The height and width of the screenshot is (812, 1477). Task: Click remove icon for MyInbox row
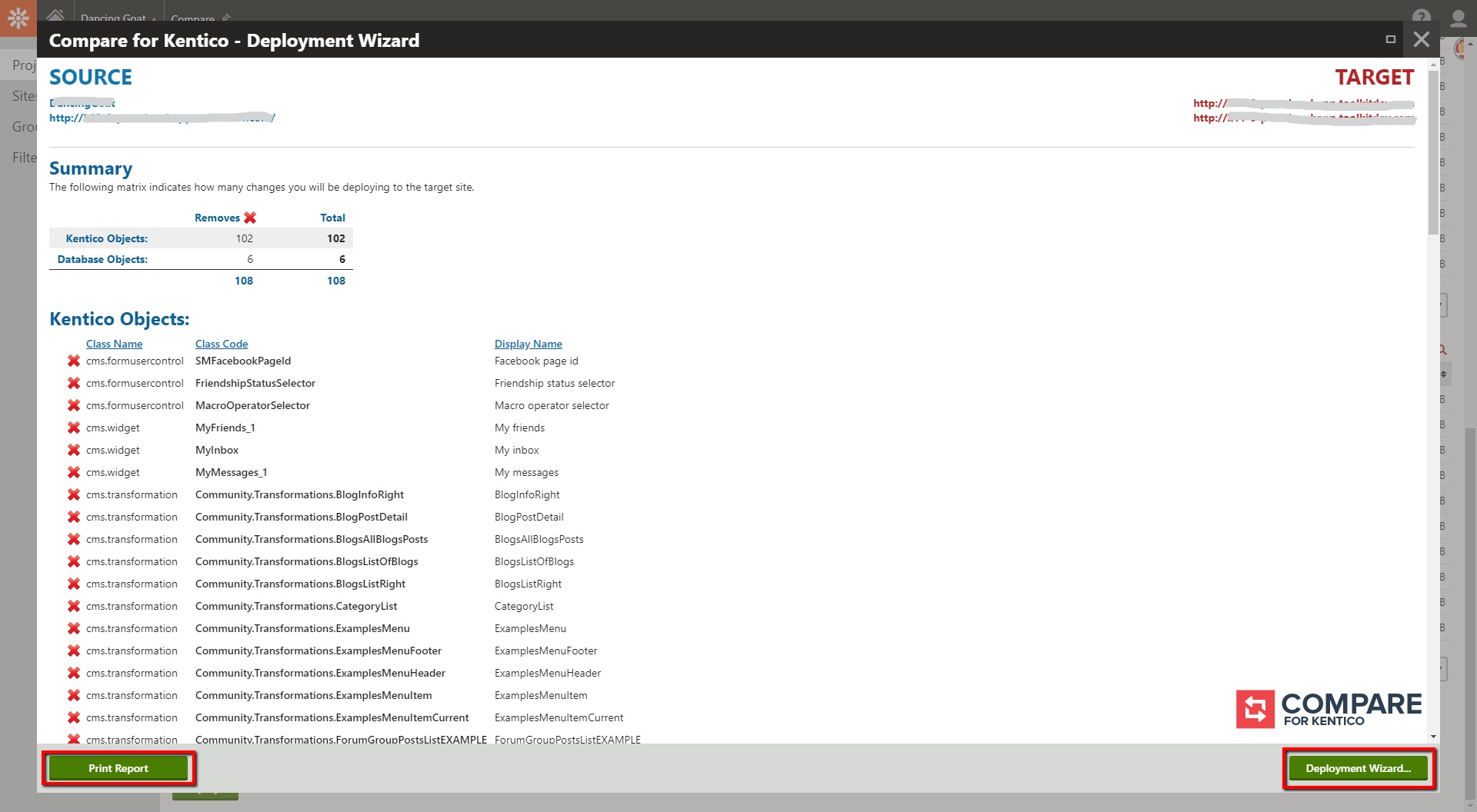tap(74, 450)
